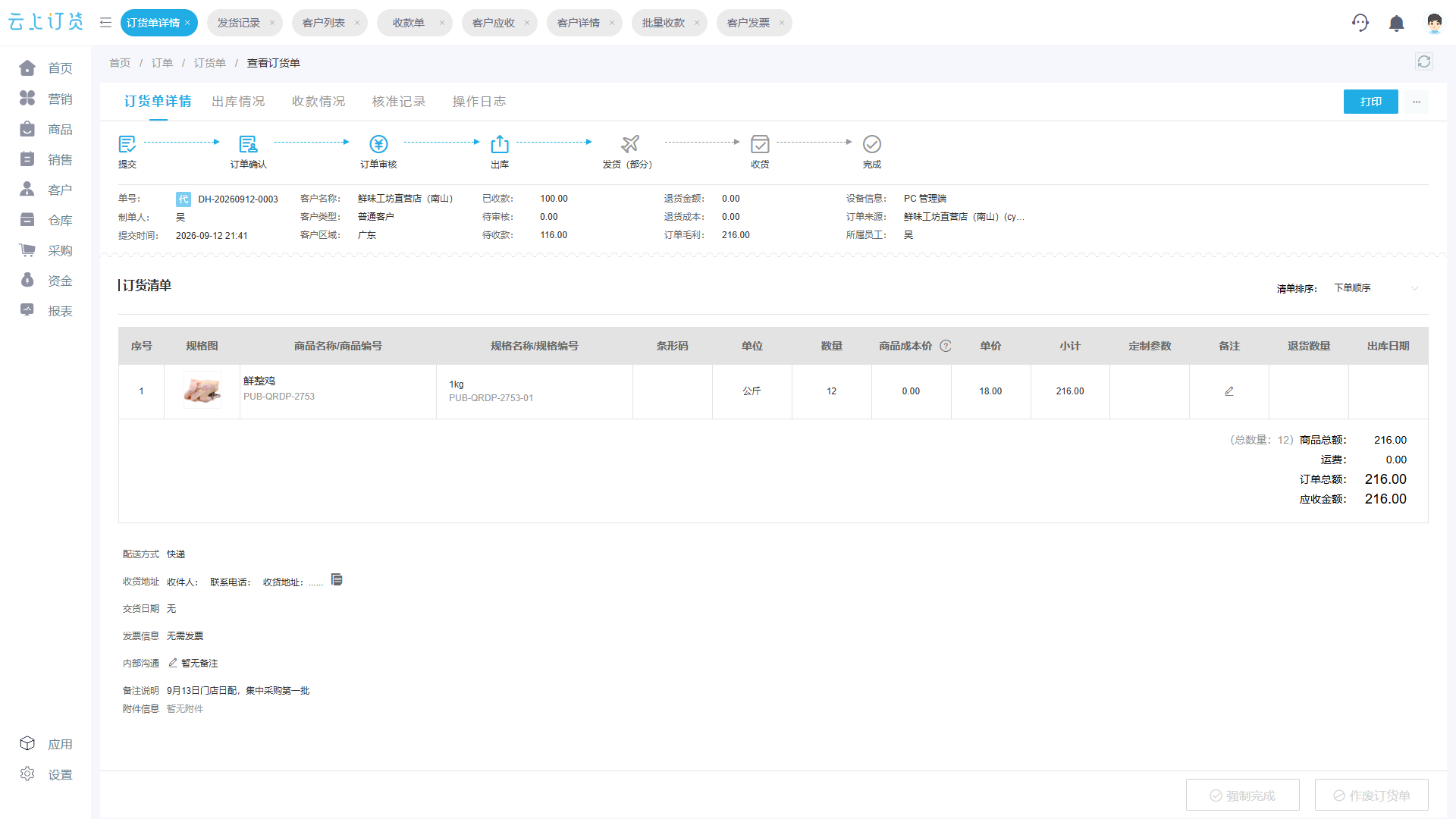
Task: Open notifications bell icon
Action: coord(1396,24)
